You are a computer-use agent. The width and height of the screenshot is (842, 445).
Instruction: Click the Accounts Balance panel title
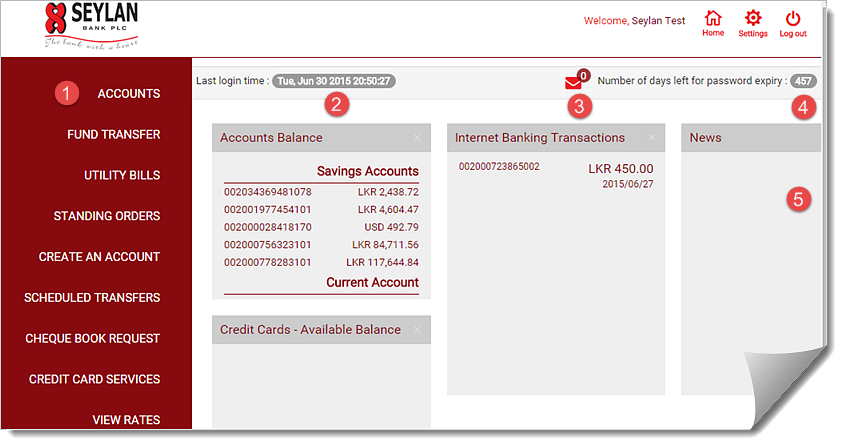(271, 138)
